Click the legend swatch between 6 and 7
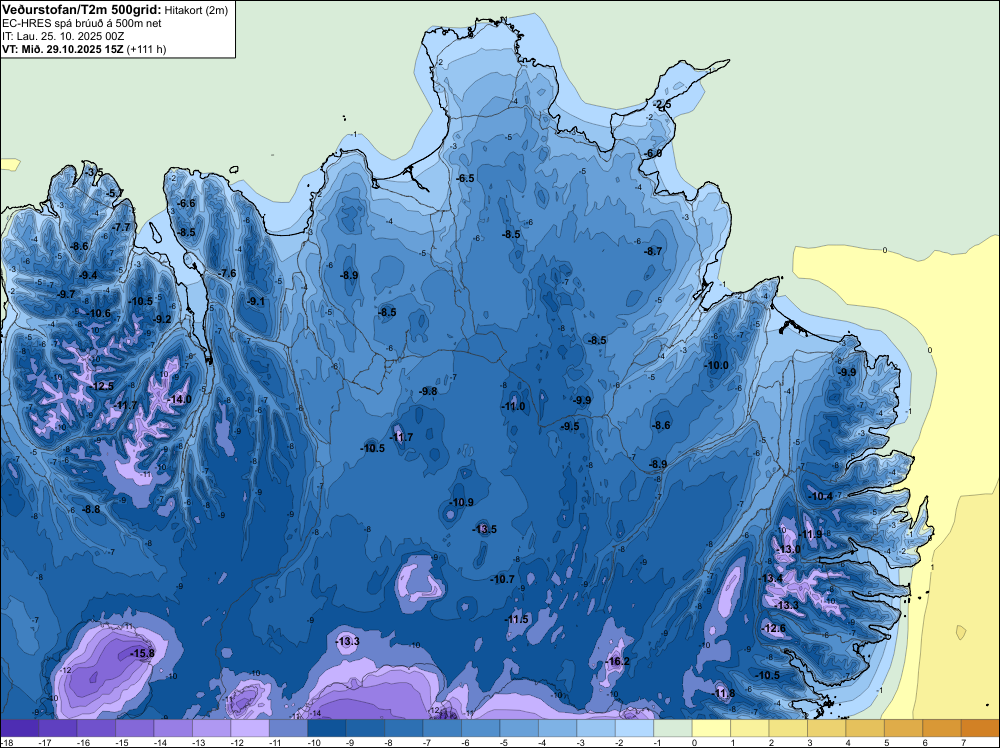Screen dimensions: 1000x748 point(942,728)
